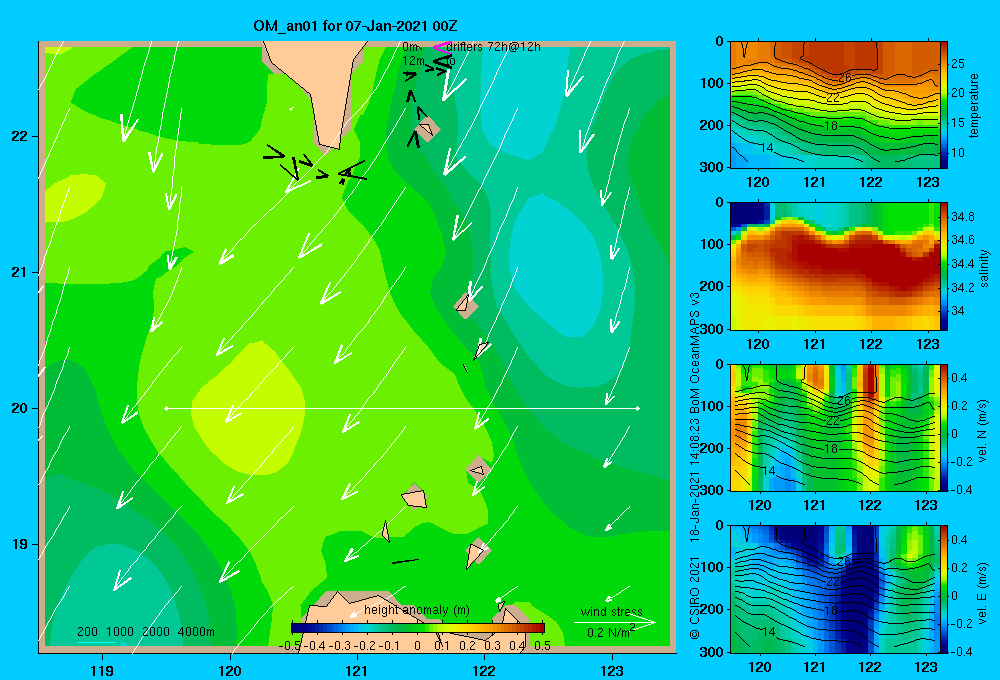Click the 'drifters 72h@12h' legend label
This screenshot has height=680, width=1000.
tap(494, 47)
